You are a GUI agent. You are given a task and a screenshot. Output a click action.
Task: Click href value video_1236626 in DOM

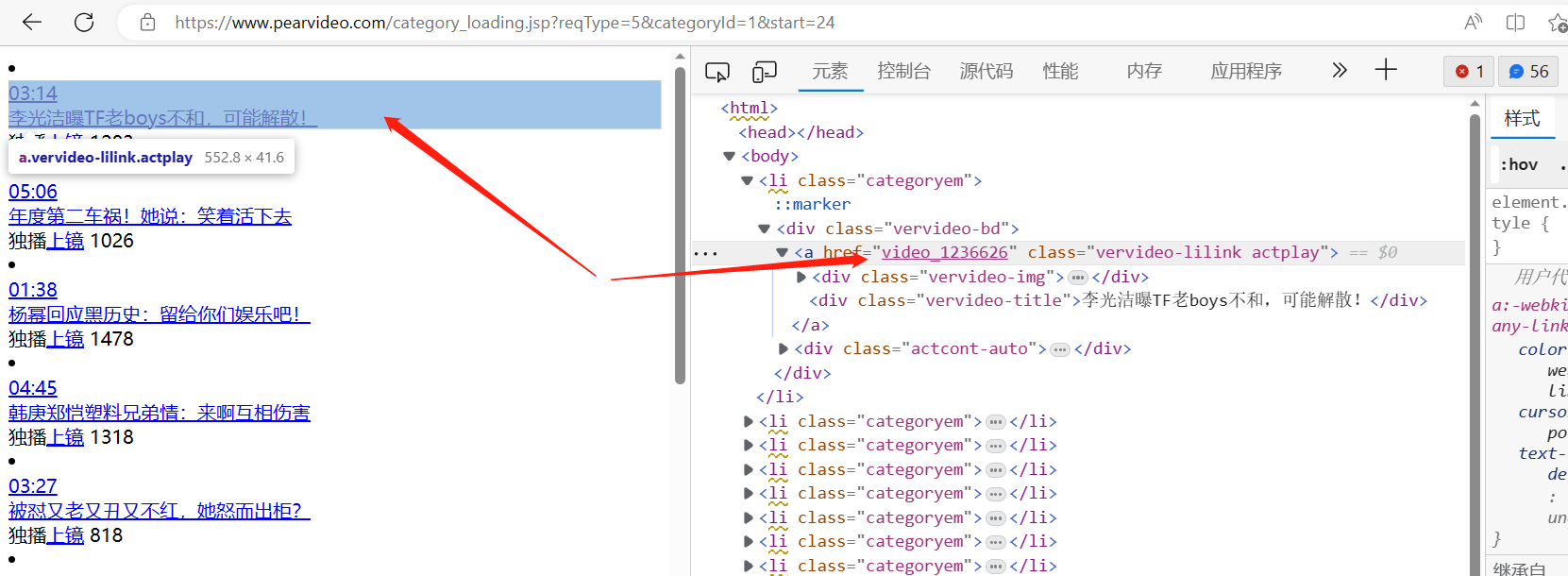point(944,252)
